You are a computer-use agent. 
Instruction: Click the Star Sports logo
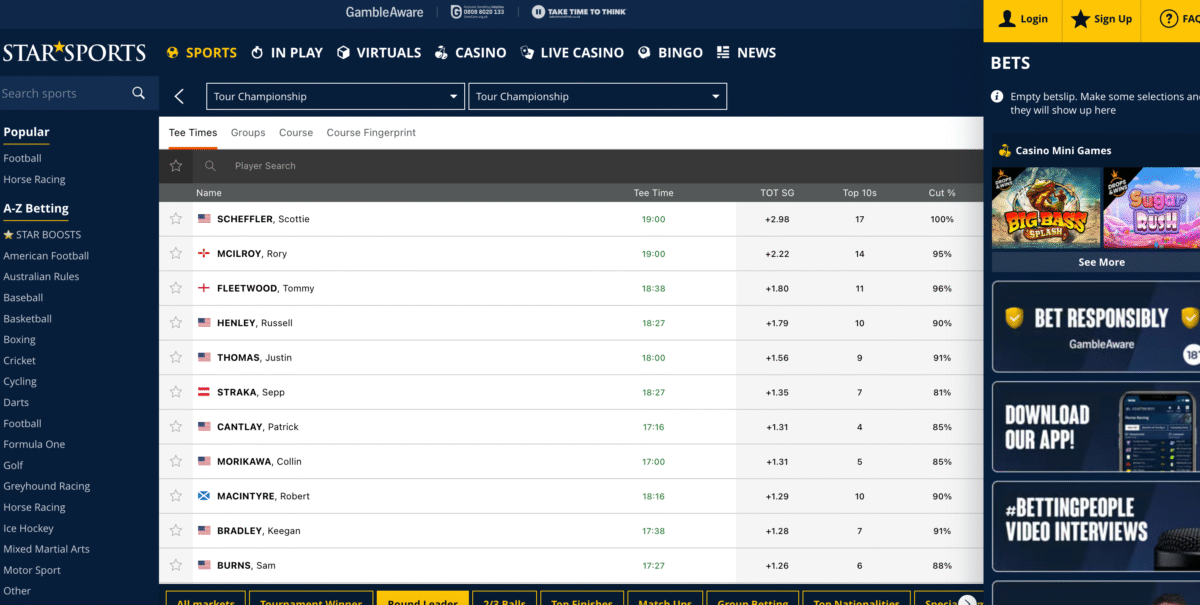(x=74, y=53)
